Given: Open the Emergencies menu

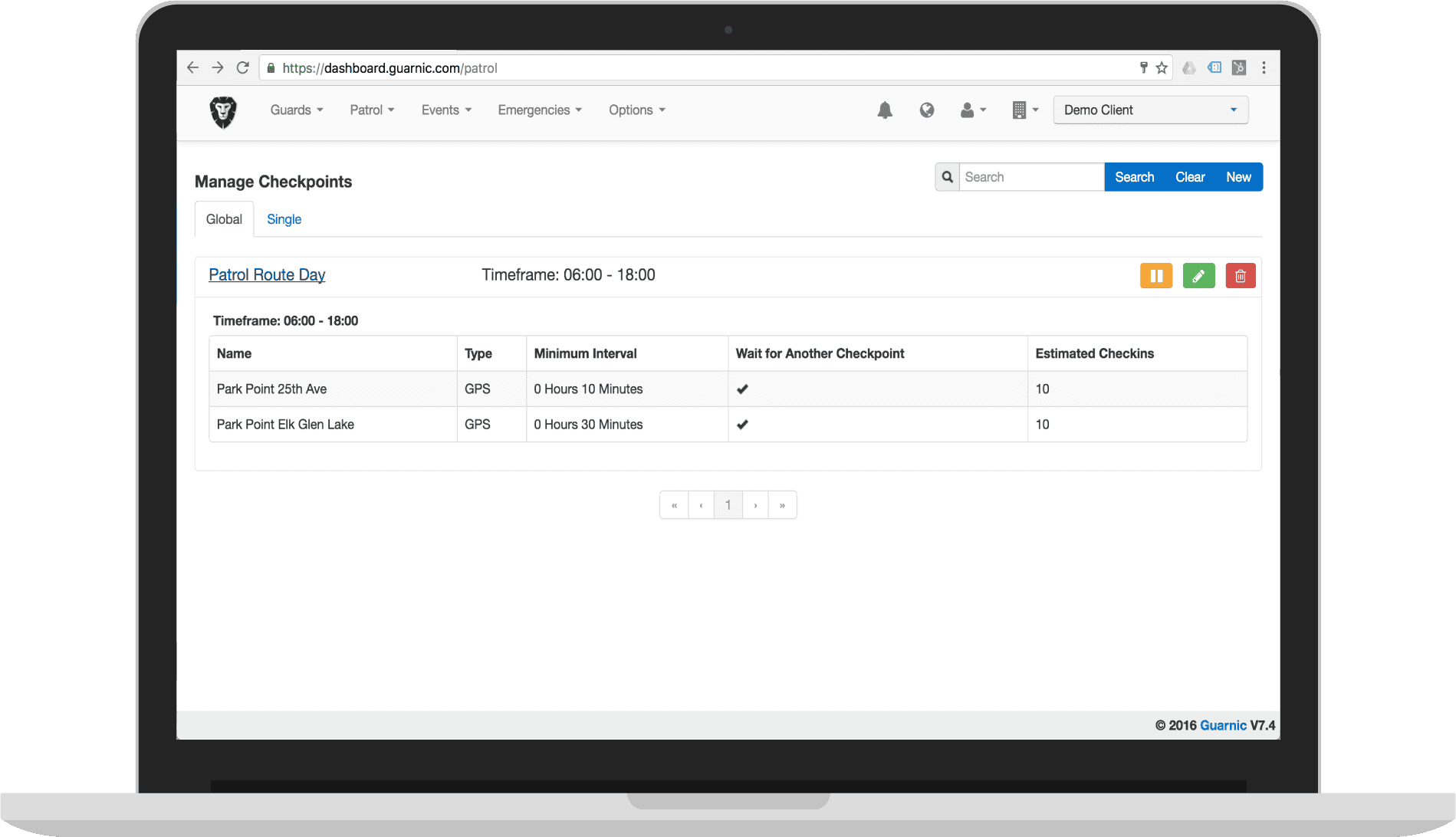Looking at the screenshot, I should point(539,110).
